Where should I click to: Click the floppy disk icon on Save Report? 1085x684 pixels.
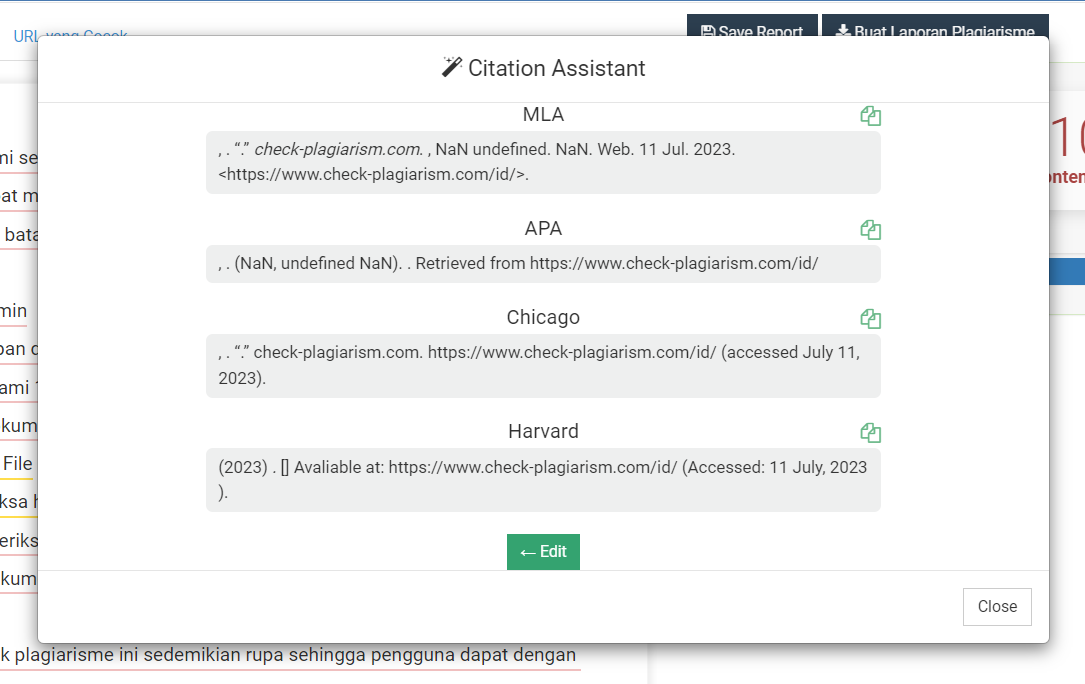(708, 32)
